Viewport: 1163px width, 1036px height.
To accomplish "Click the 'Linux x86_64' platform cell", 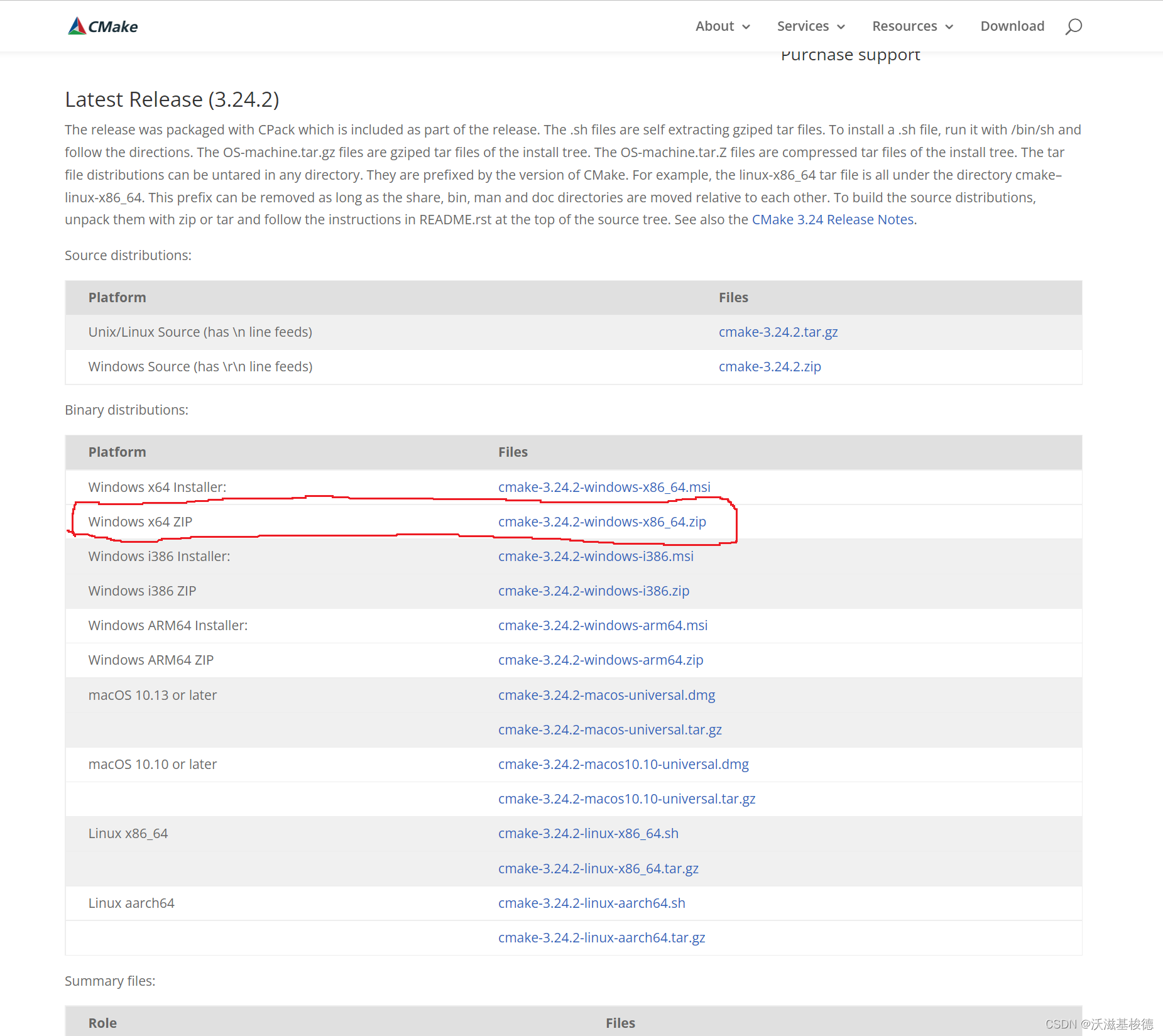I will coord(128,834).
